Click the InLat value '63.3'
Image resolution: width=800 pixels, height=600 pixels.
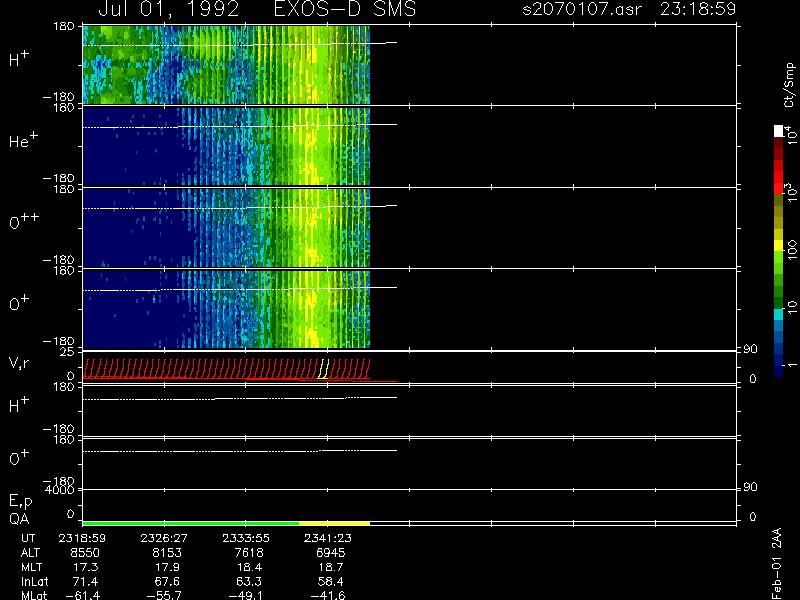tap(249, 581)
